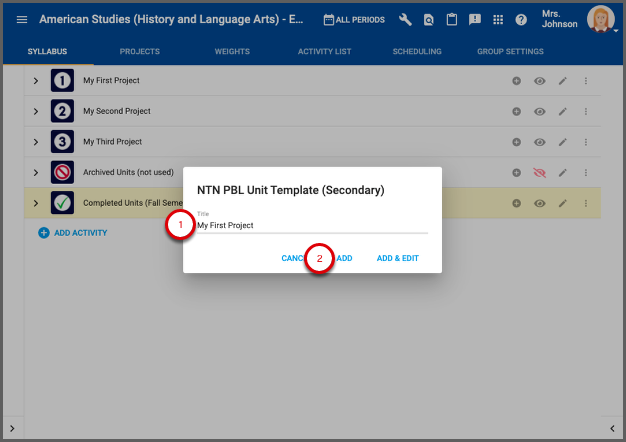Screen dimensions: 626x442
Task: Click plus icon on My First Project row
Action: (x=517, y=80)
